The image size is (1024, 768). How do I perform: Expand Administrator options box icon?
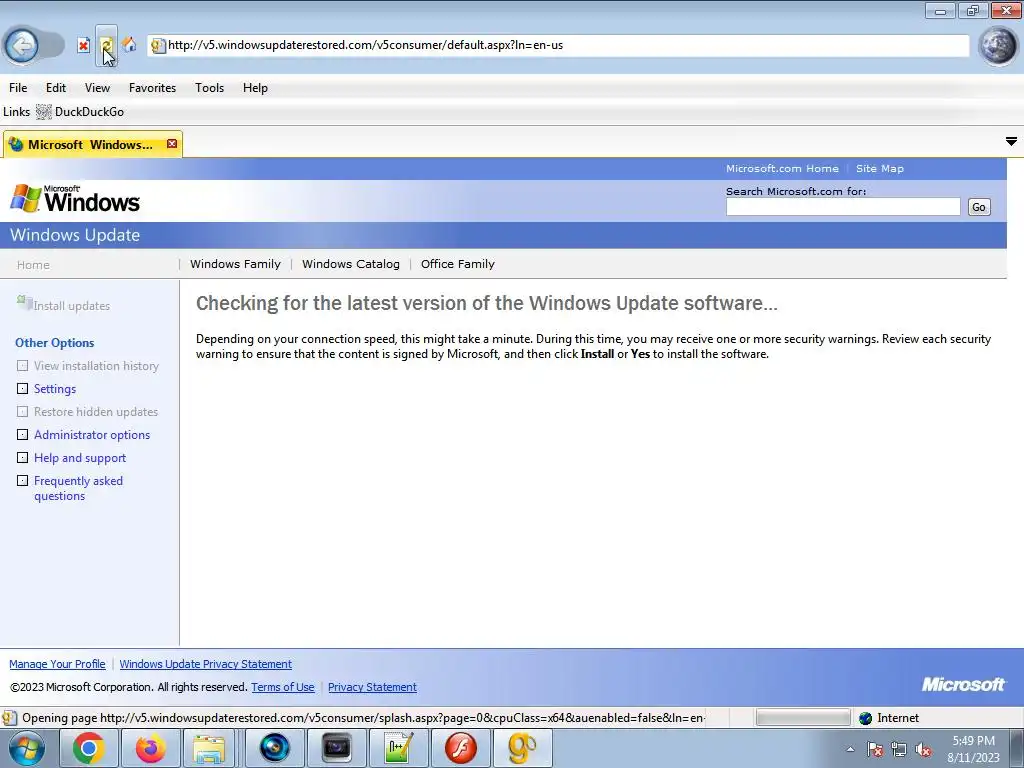[22, 434]
